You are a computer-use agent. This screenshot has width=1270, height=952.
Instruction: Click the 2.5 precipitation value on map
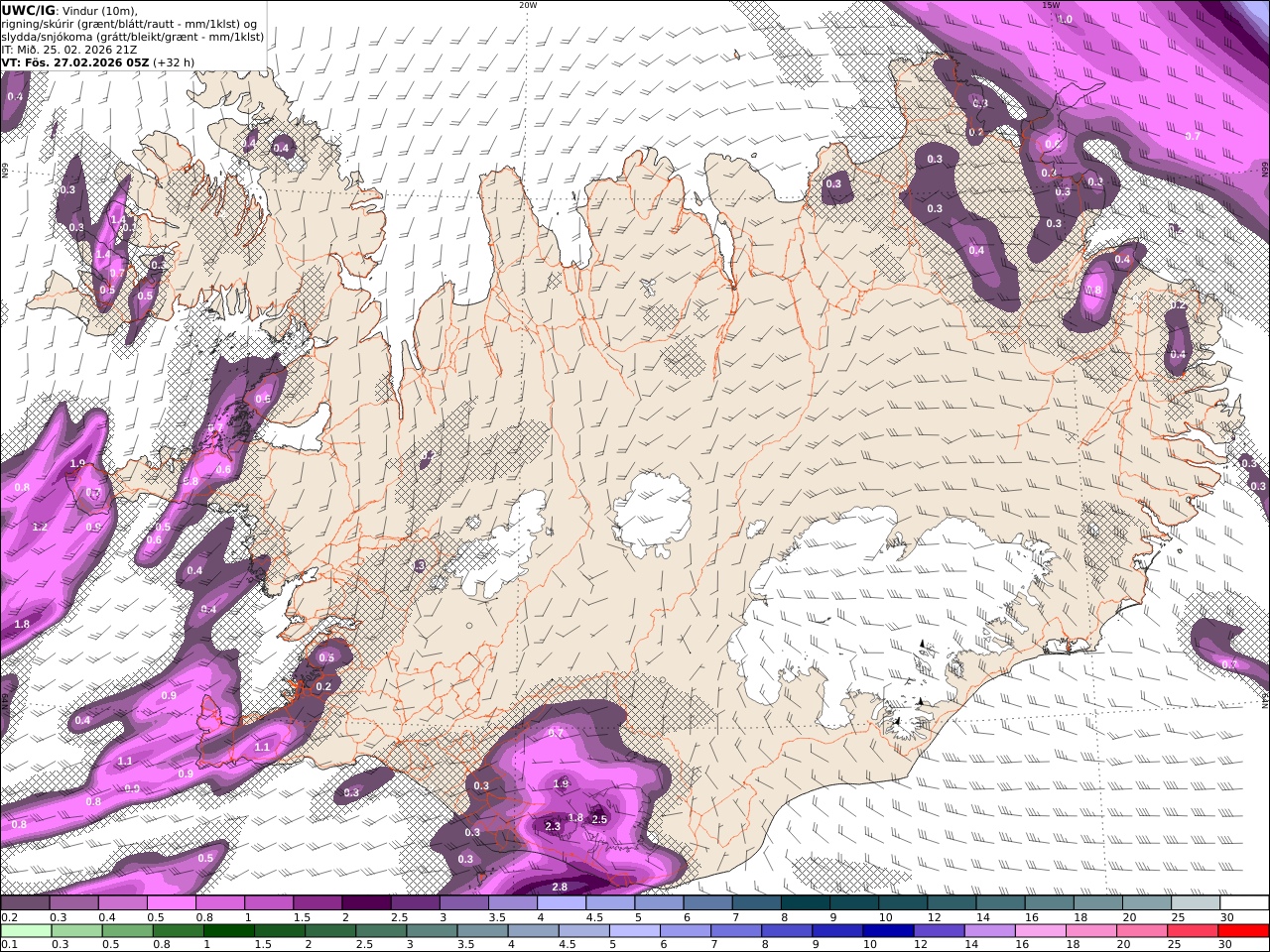pos(599,819)
